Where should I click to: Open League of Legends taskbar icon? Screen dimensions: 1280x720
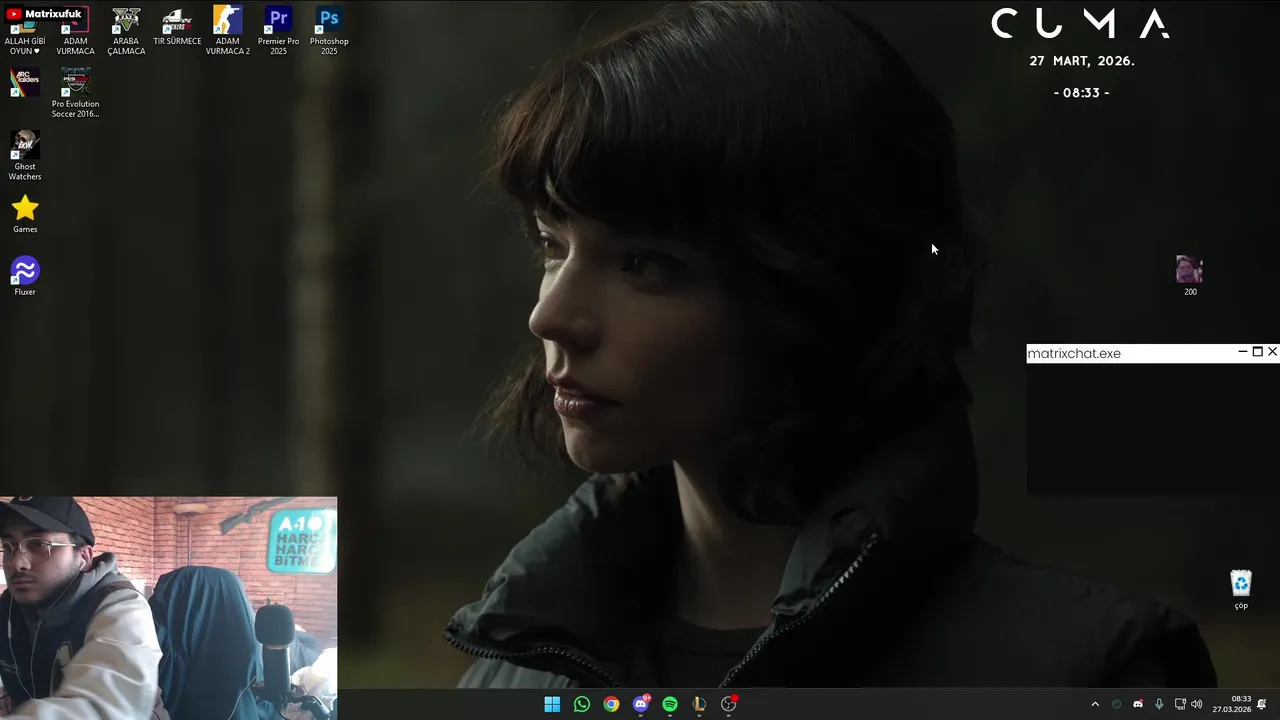[699, 704]
